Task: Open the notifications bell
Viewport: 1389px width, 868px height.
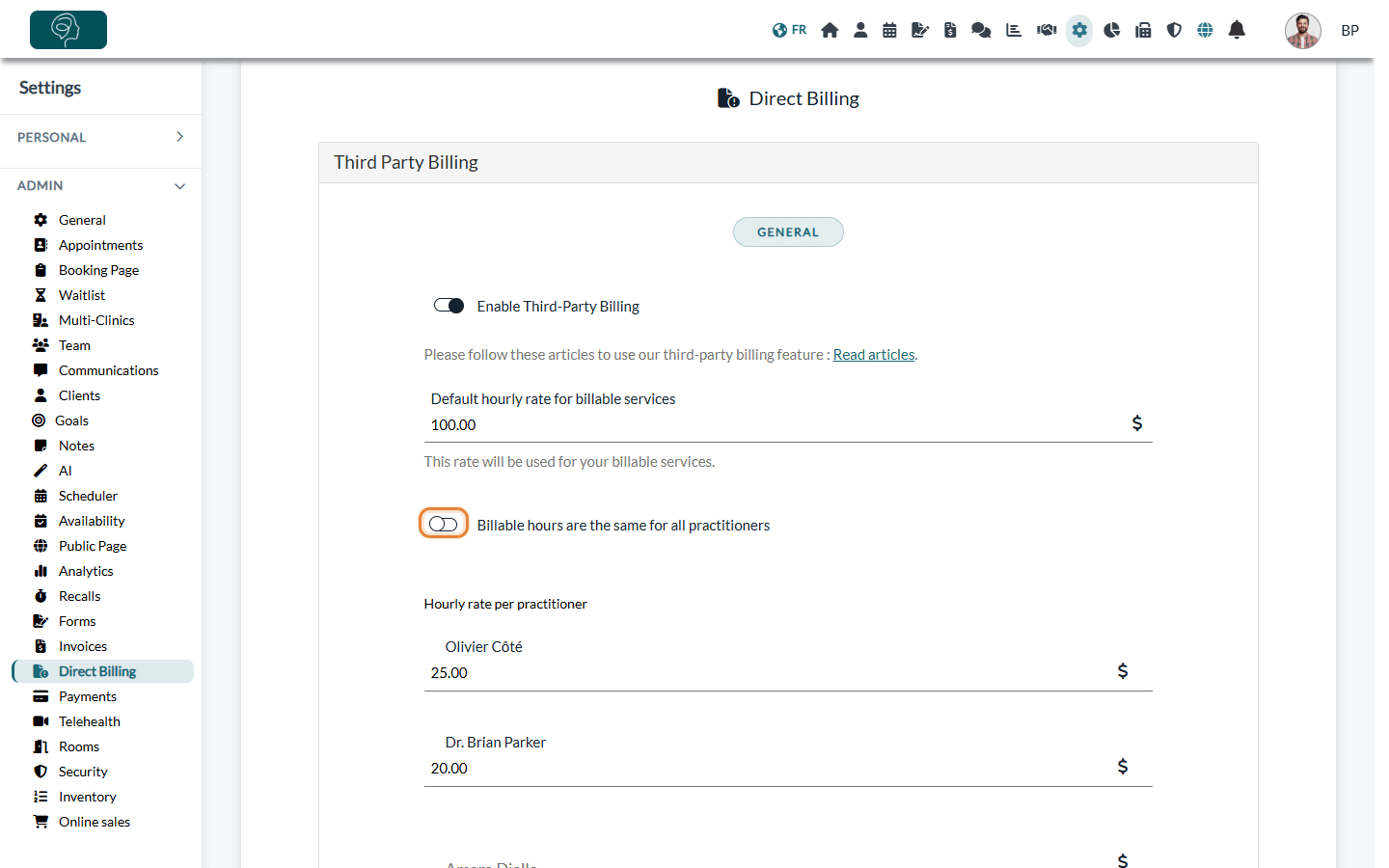Action: pos(1237,30)
